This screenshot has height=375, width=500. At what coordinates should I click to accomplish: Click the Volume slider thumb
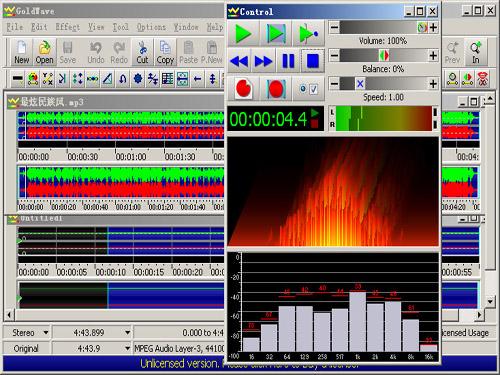tap(422, 27)
